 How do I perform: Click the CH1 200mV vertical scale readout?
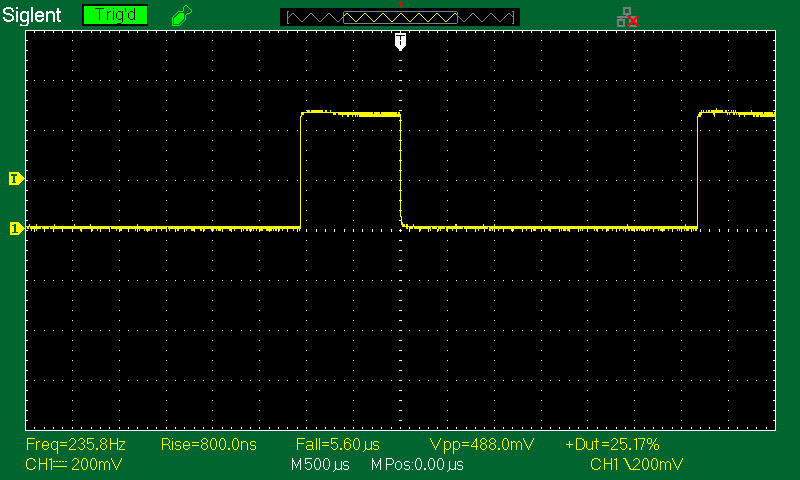[64, 465]
